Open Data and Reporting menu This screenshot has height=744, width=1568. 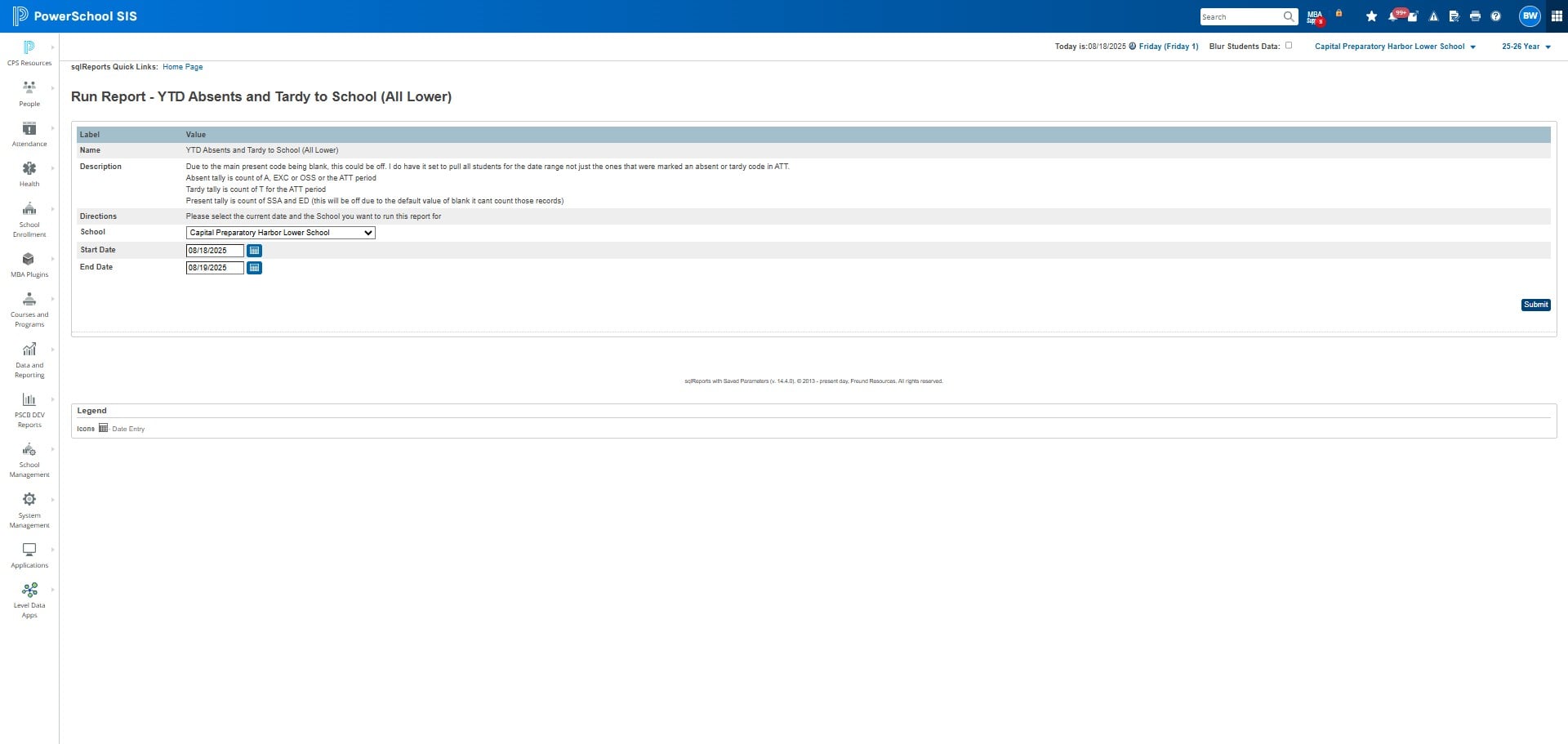29,360
